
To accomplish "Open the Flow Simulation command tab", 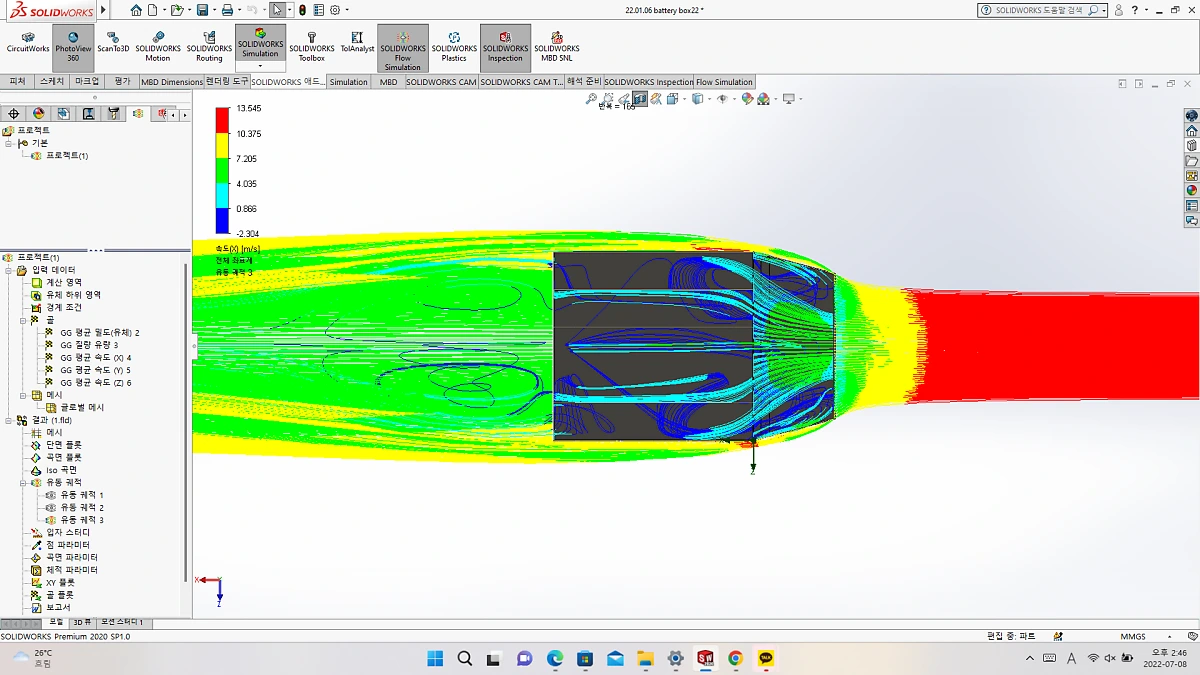I will tap(725, 82).
